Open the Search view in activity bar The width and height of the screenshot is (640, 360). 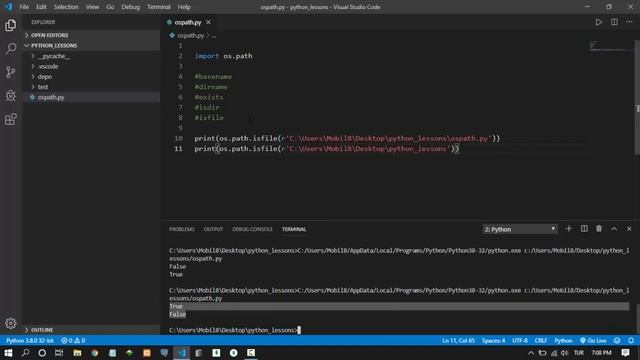(x=11, y=49)
